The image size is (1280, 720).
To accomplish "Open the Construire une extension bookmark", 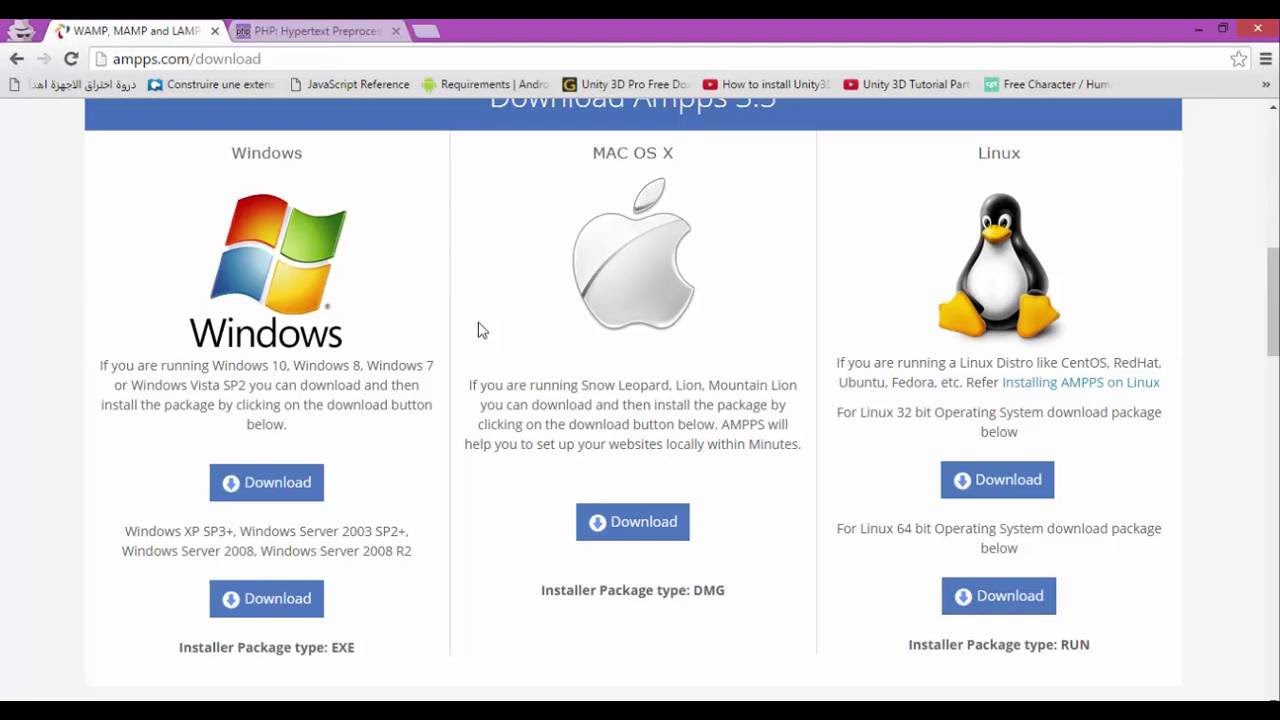I will tap(211, 85).
